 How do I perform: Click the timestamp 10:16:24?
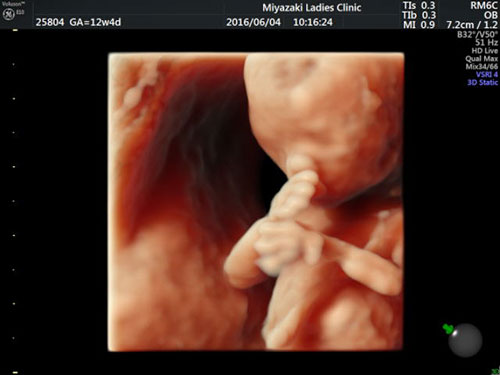[313, 22]
